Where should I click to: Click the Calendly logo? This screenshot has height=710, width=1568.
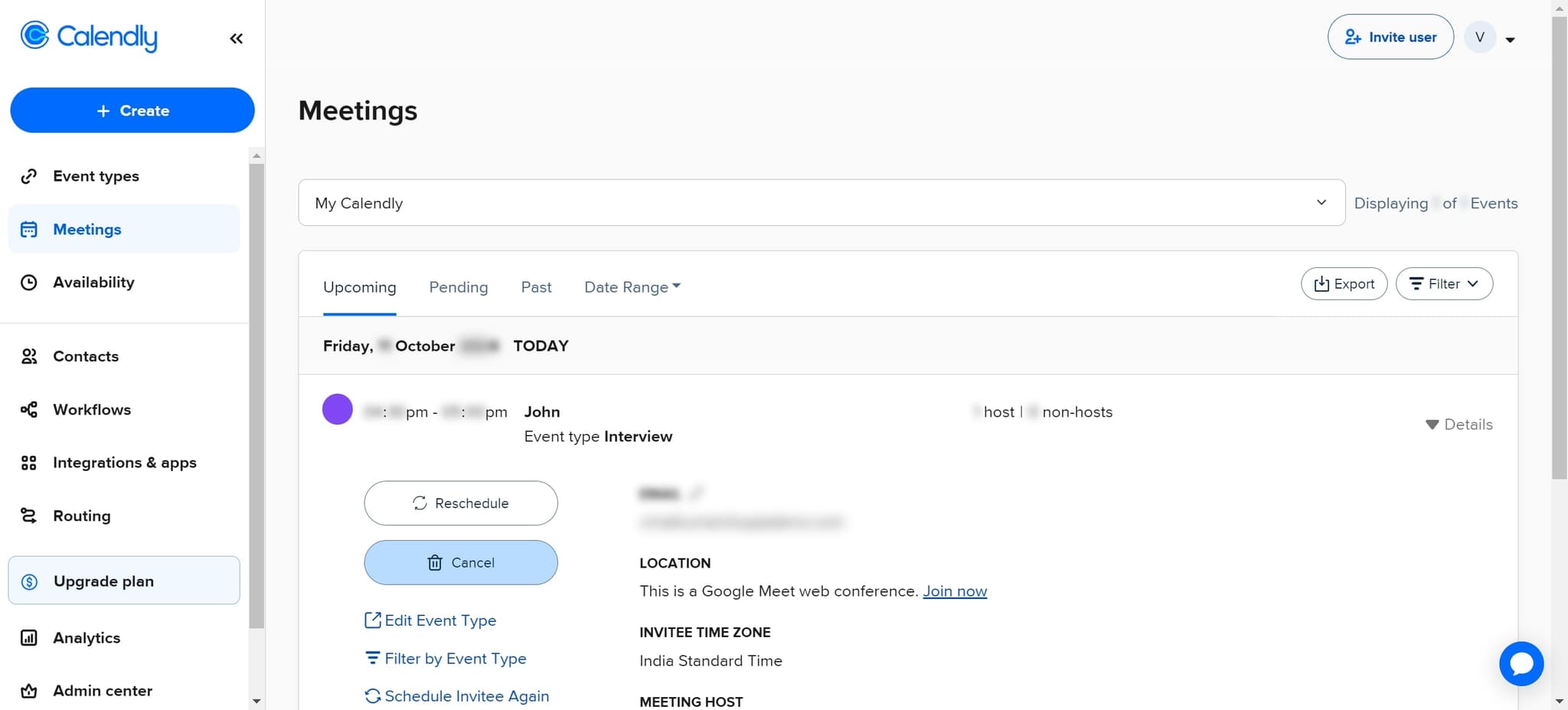tap(89, 36)
